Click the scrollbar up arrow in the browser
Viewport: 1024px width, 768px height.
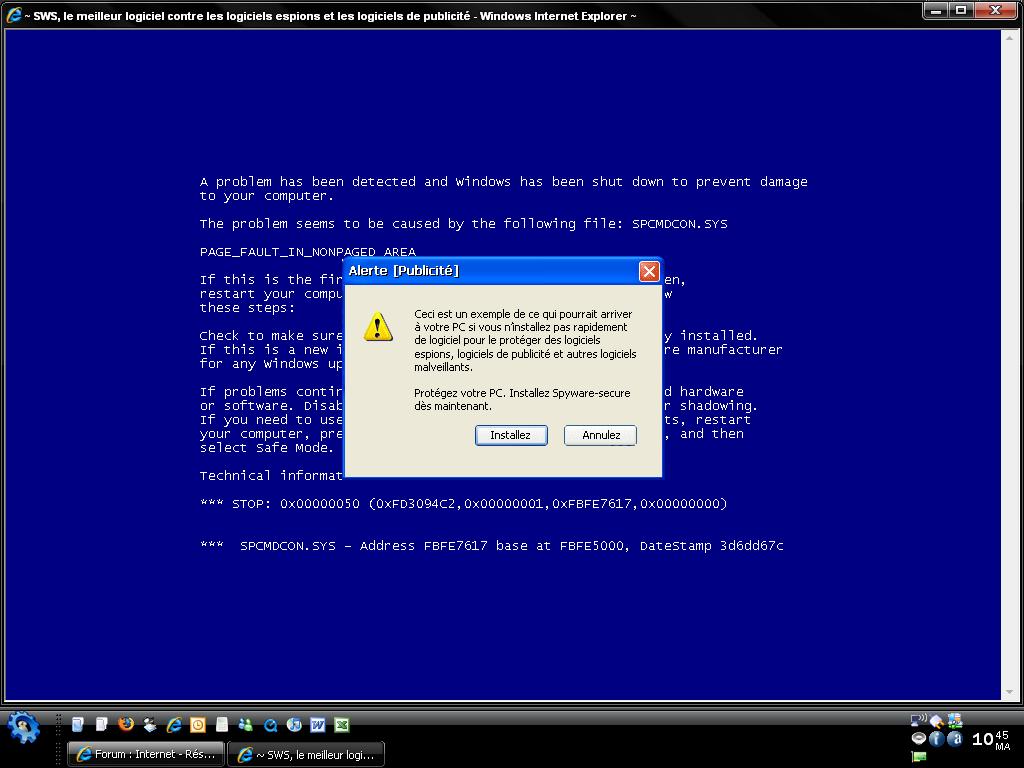[x=1009, y=38]
